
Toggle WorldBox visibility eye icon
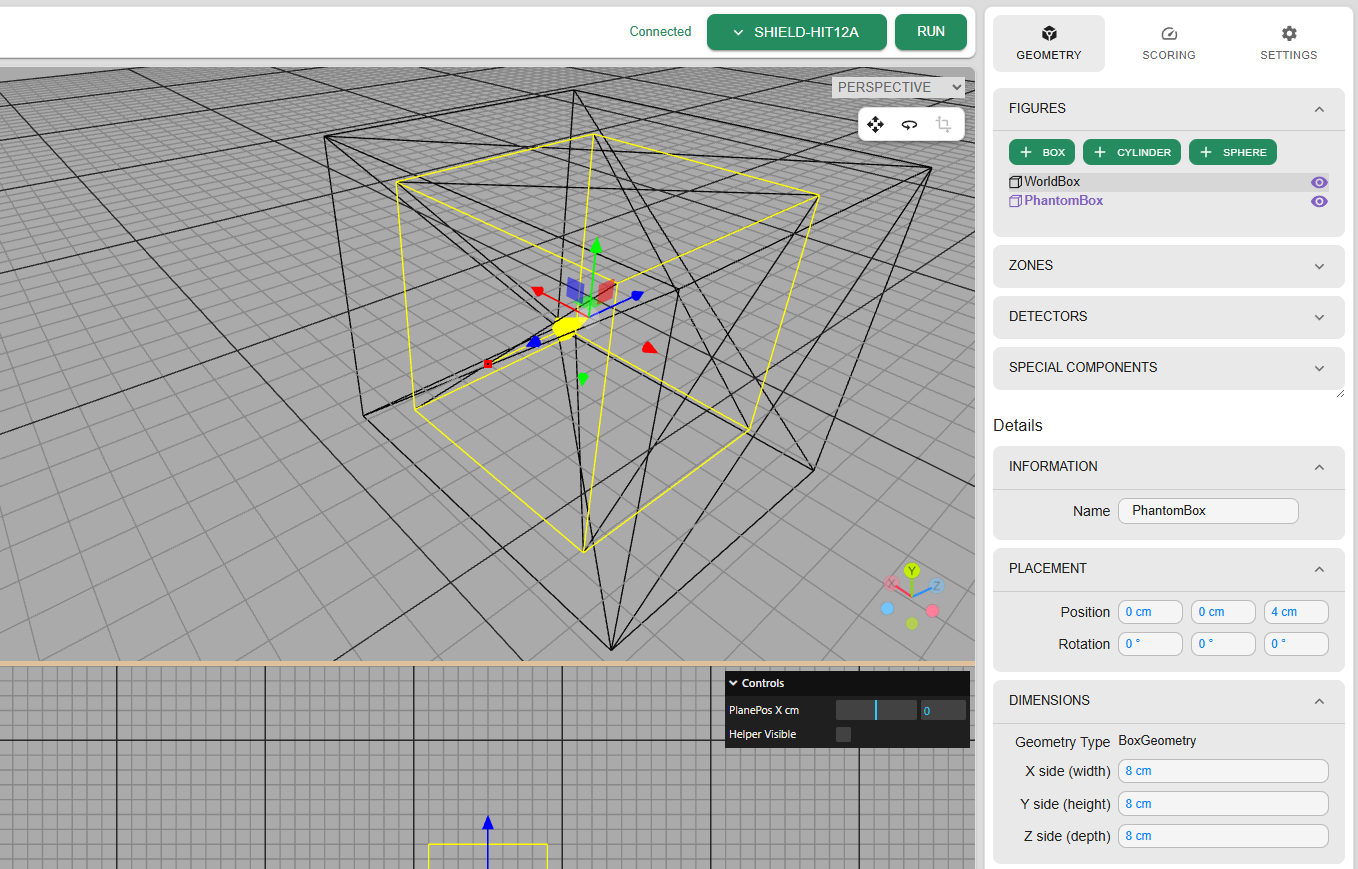click(x=1319, y=182)
